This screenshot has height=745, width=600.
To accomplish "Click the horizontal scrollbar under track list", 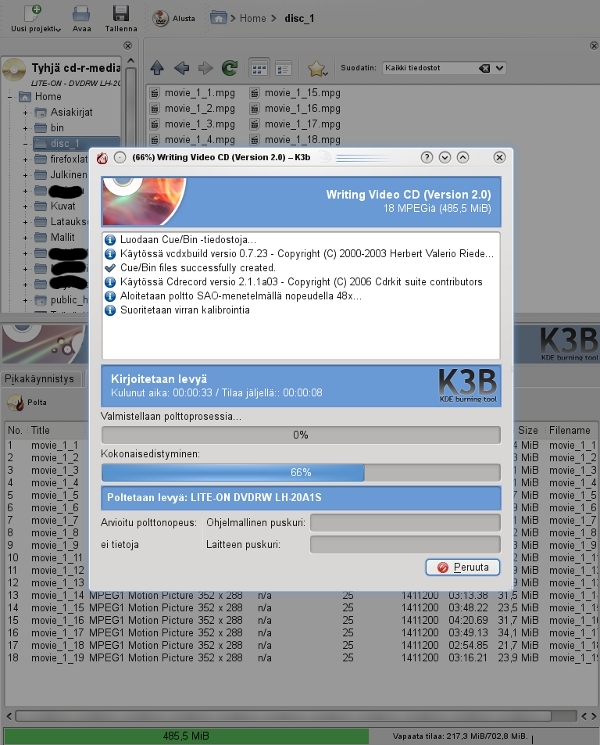I will (x=283, y=716).
